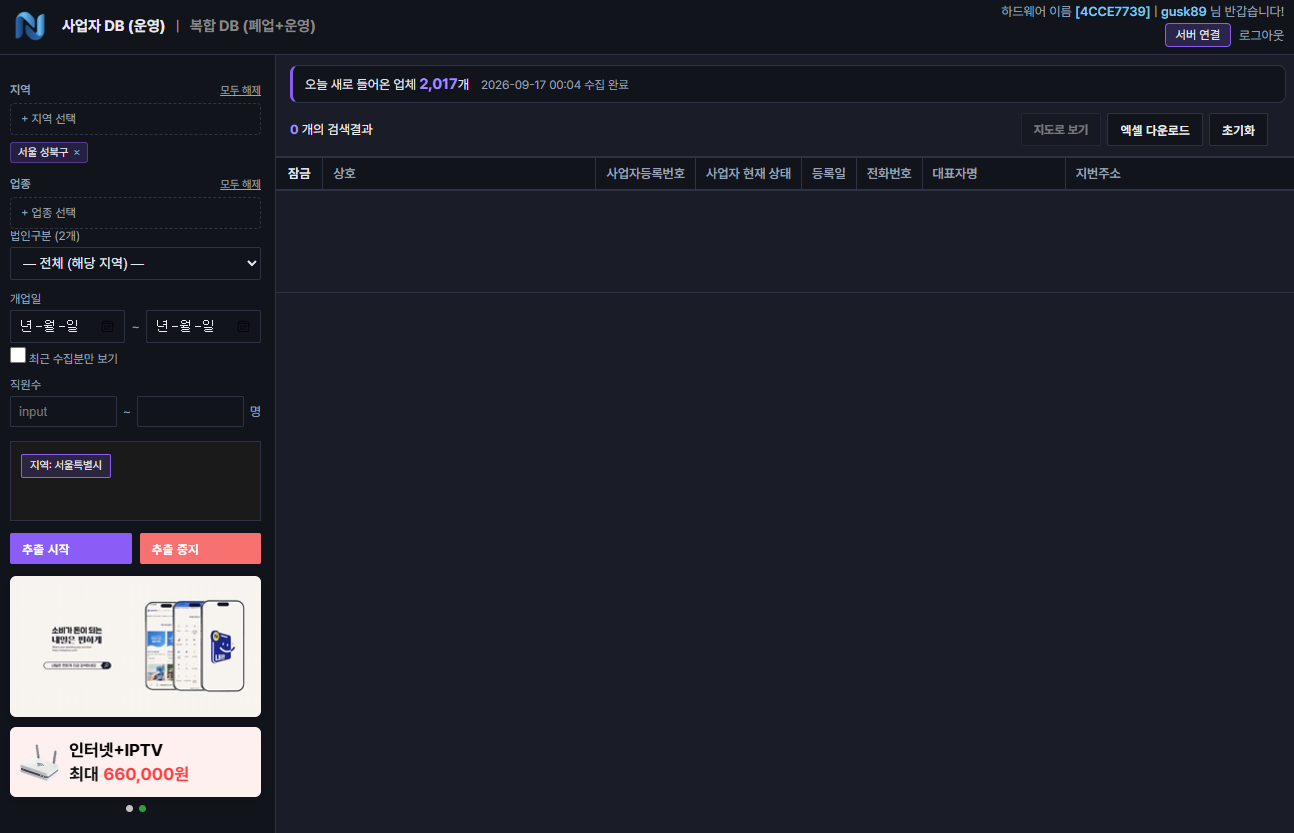Download results via 엑셀 다운로드
The image size is (1294, 833).
point(1155,130)
